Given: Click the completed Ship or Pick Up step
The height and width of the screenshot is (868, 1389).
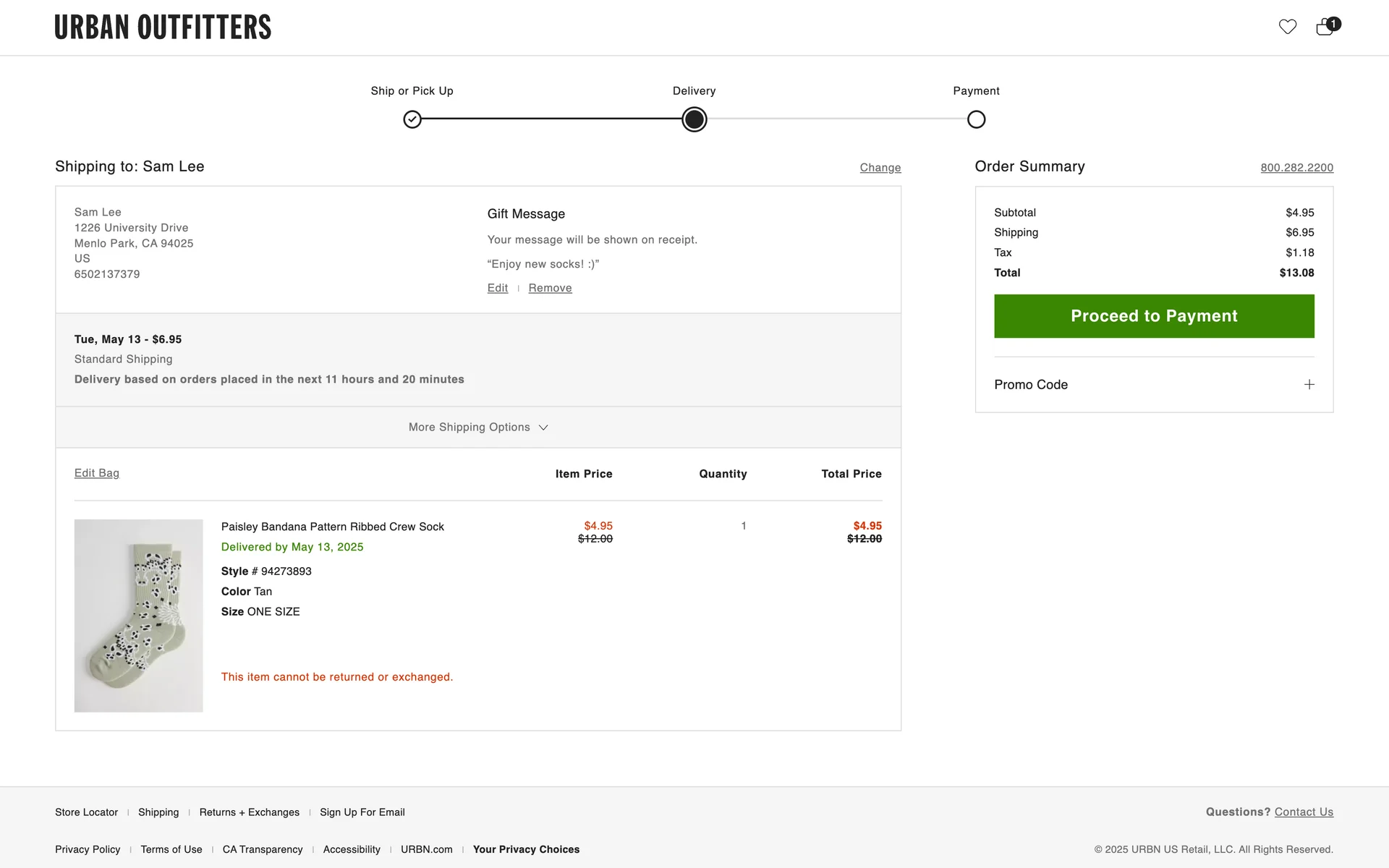Looking at the screenshot, I should (x=412, y=119).
